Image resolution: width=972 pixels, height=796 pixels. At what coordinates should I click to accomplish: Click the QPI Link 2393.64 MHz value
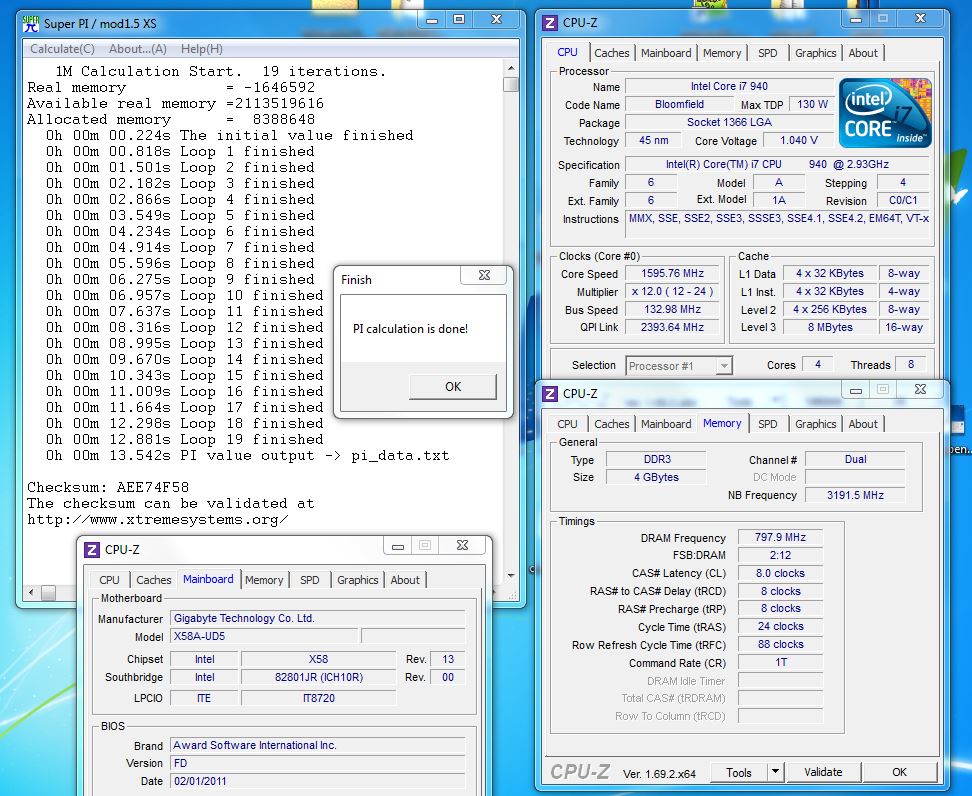(x=673, y=327)
